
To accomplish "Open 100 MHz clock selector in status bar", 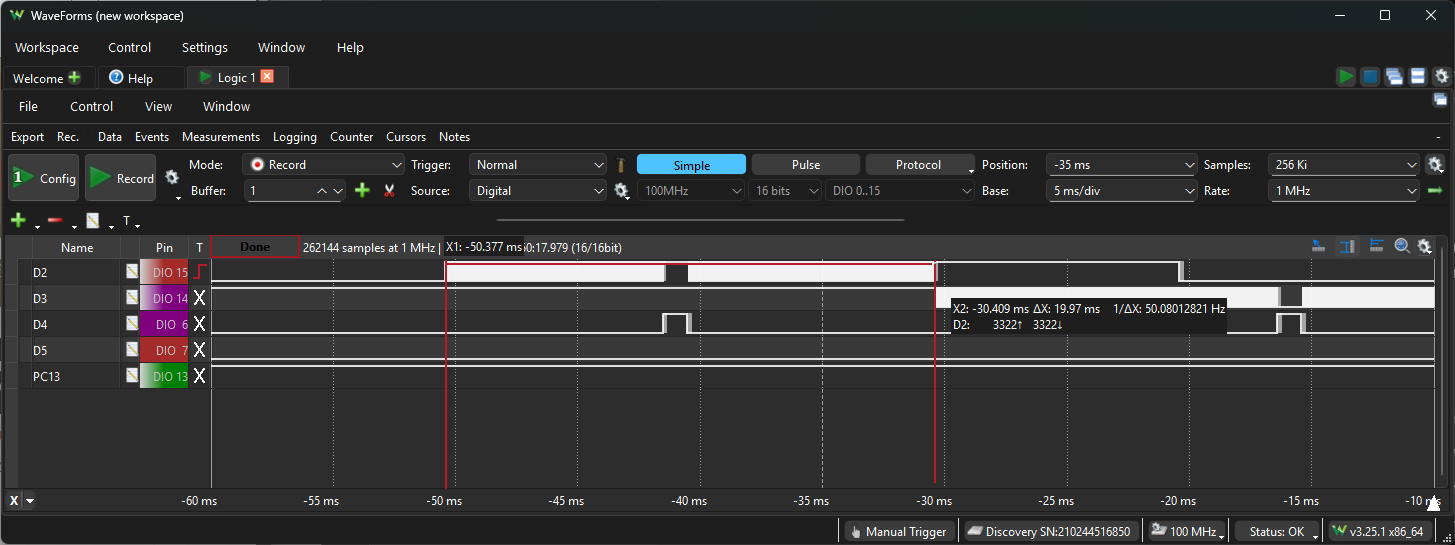I will pos(1188,531).
